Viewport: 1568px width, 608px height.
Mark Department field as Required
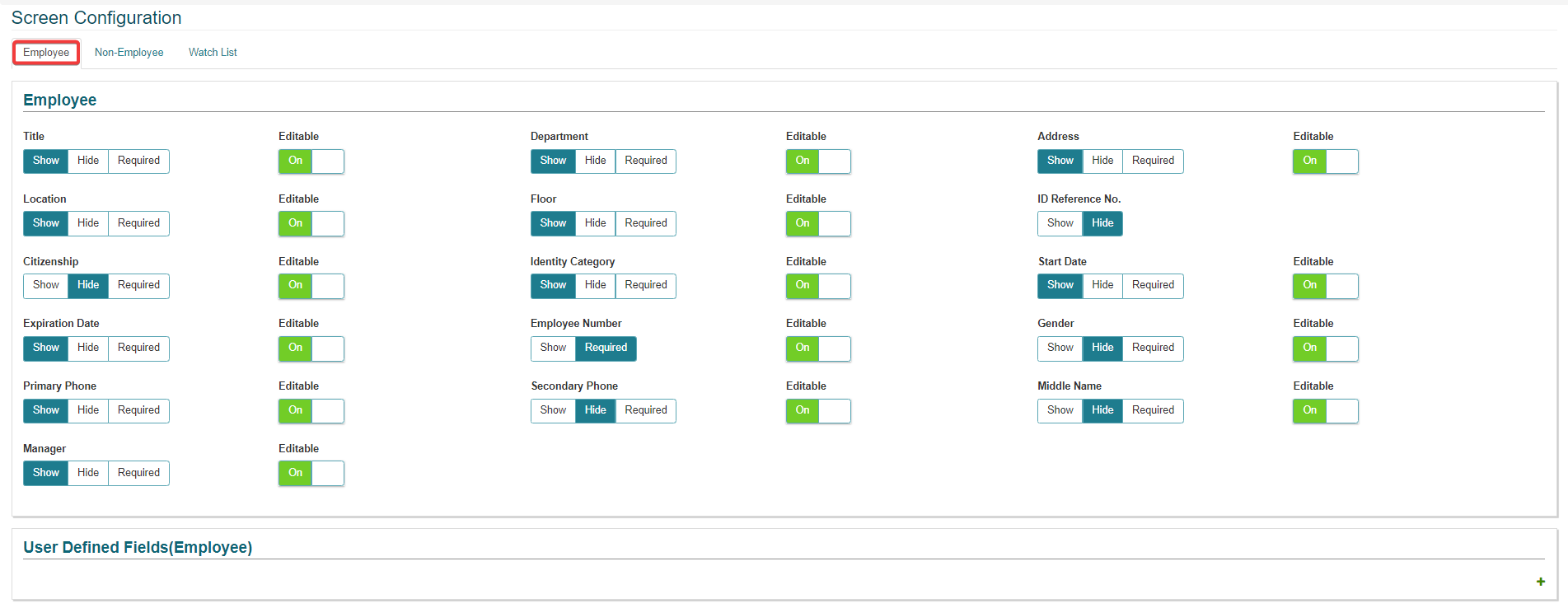[645, 161]
